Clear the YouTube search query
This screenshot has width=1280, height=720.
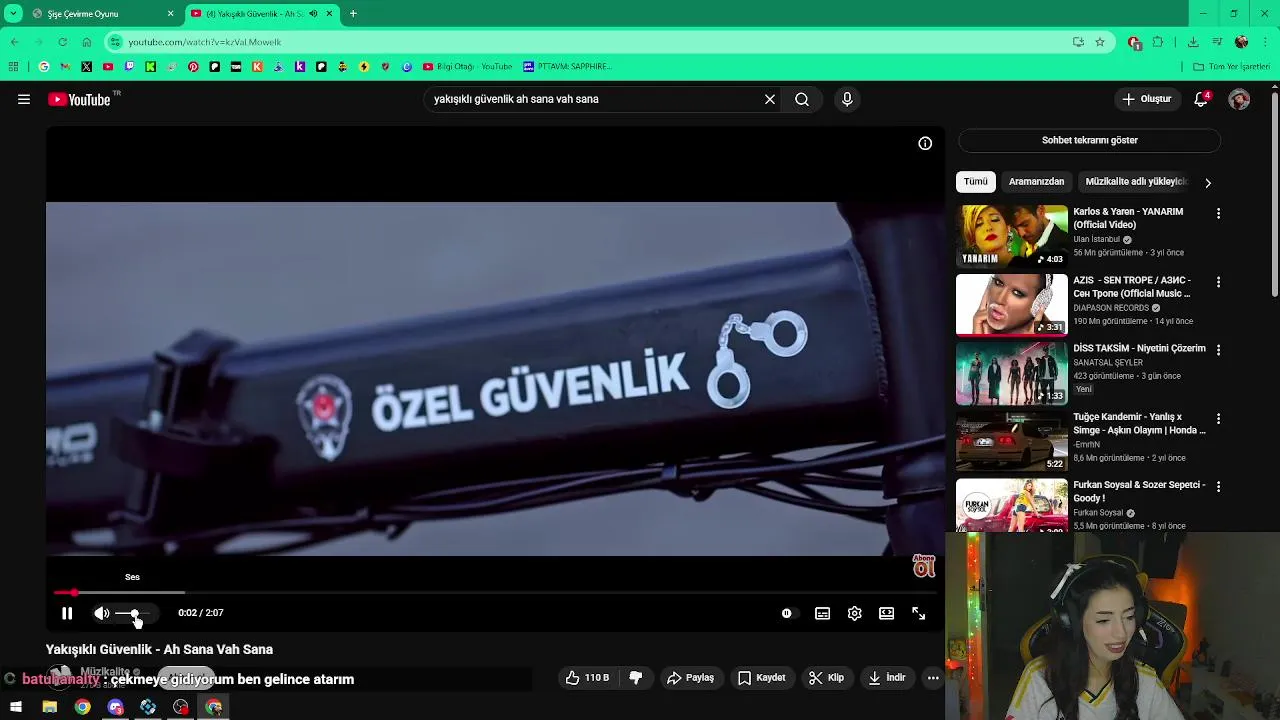click(x=770, y=99)
